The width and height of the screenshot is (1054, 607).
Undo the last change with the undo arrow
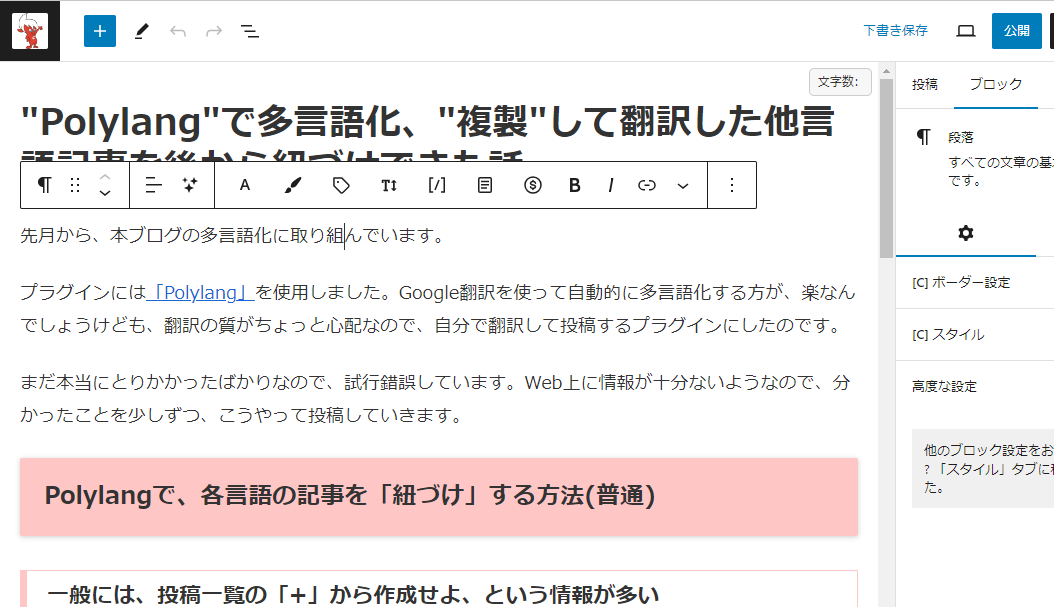[177, 31]
